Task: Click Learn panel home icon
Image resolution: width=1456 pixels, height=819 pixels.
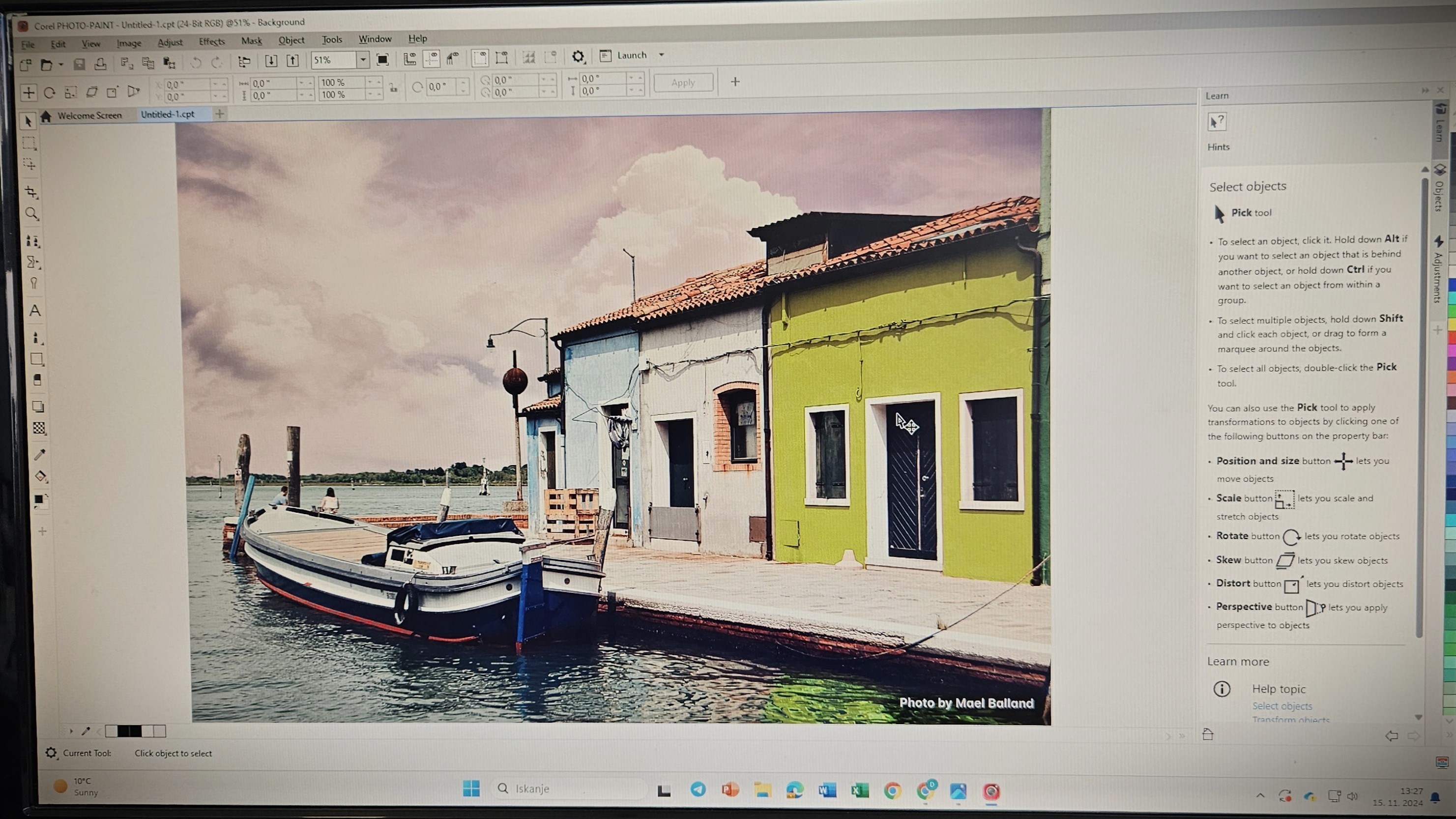Action: [1208, 734]
